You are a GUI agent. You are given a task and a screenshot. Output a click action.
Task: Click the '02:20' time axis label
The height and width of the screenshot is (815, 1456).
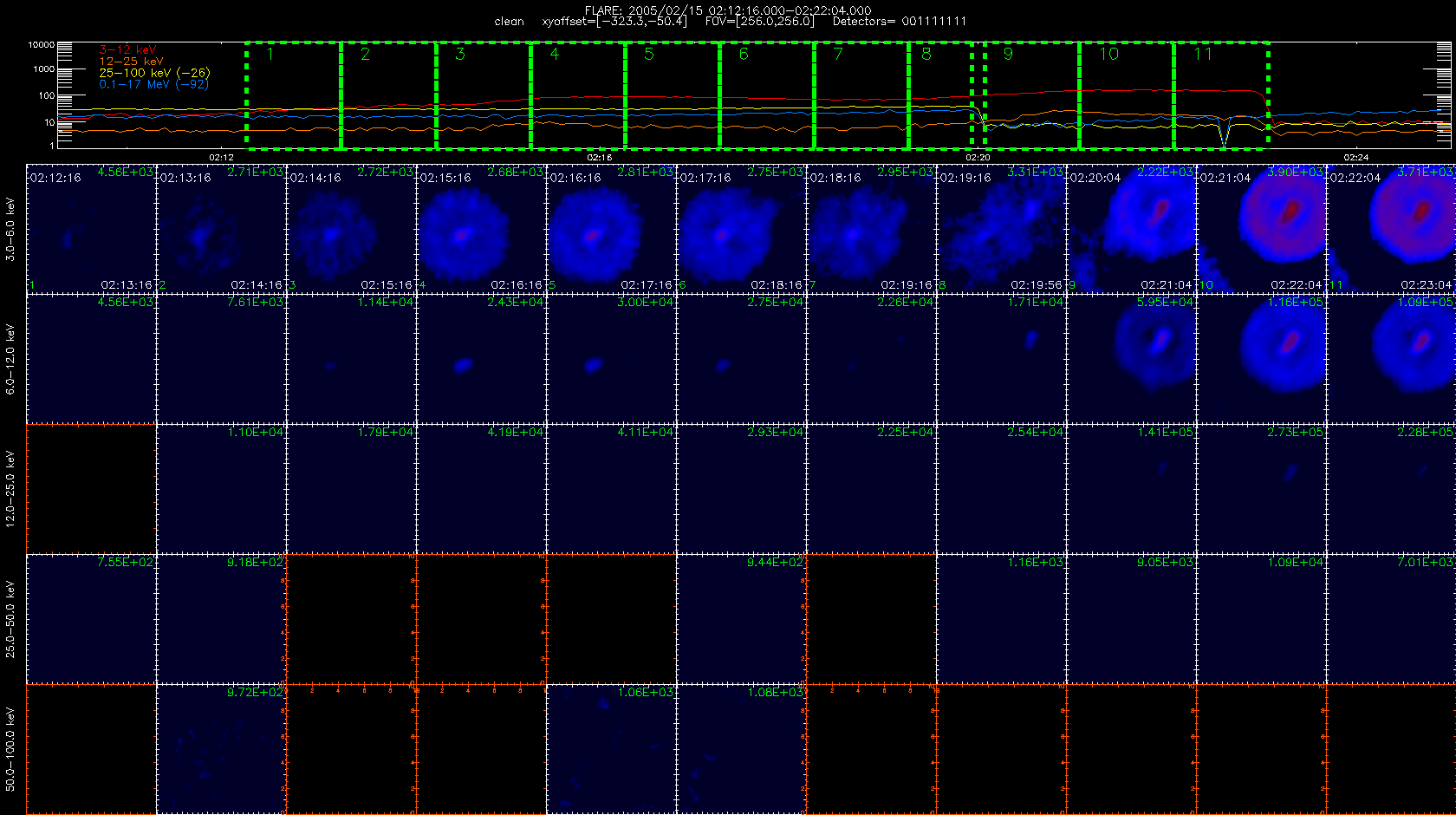[x=978, y=157]
